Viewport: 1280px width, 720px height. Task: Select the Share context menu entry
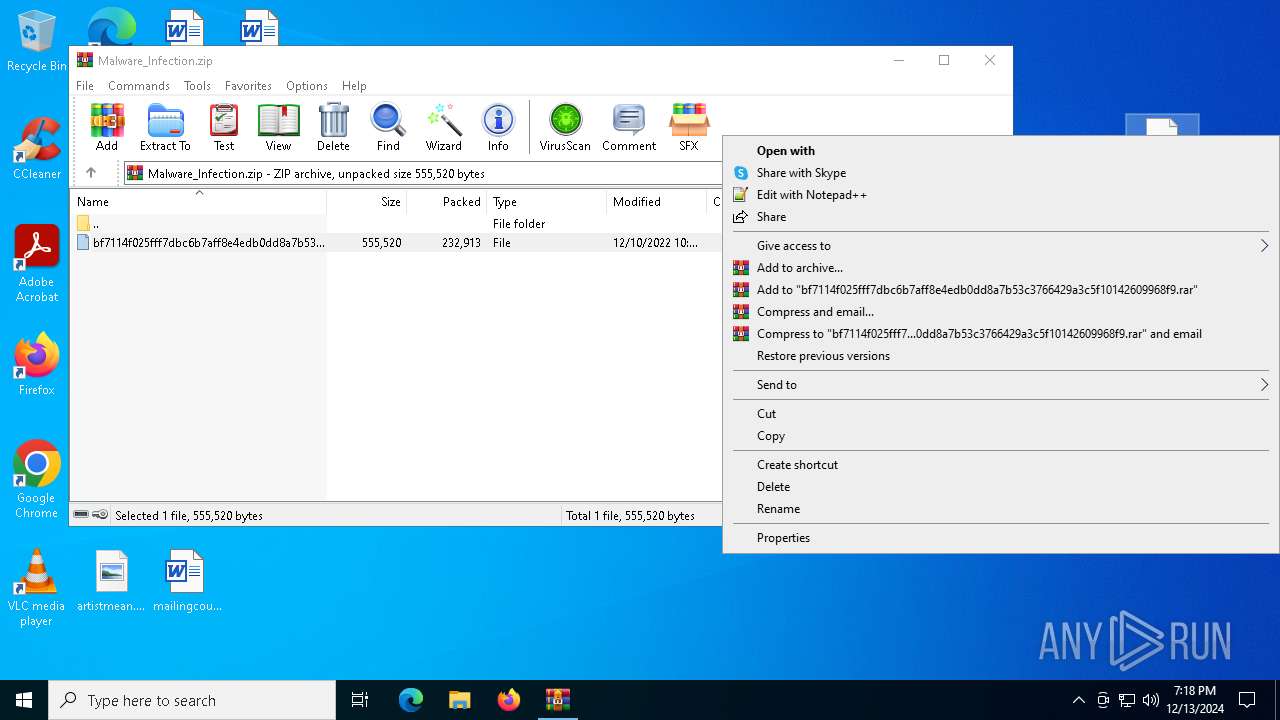coord(1000,217)
